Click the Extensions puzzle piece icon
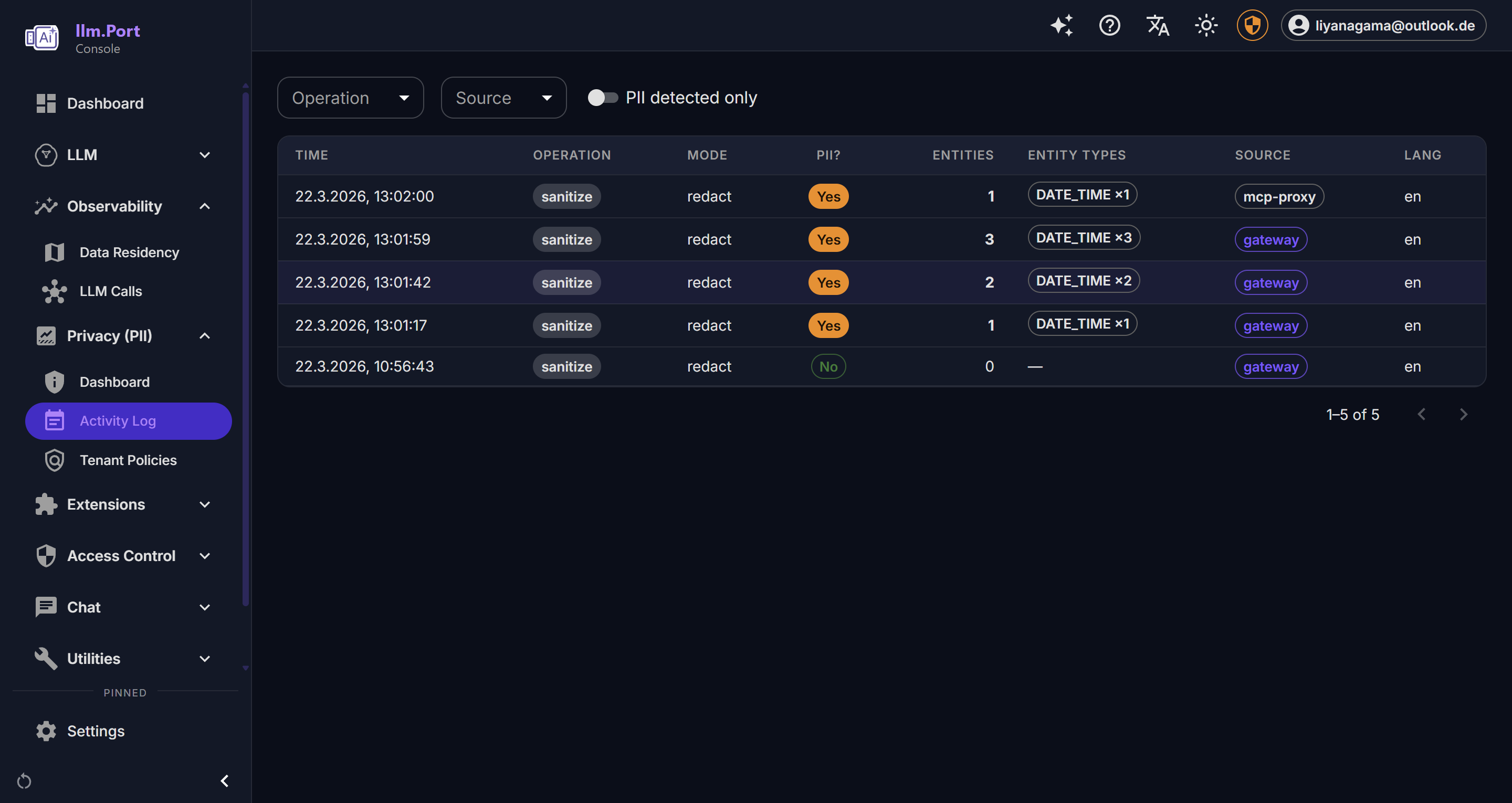The height and width of the screenshot is (803, 1512). point(46,504)
